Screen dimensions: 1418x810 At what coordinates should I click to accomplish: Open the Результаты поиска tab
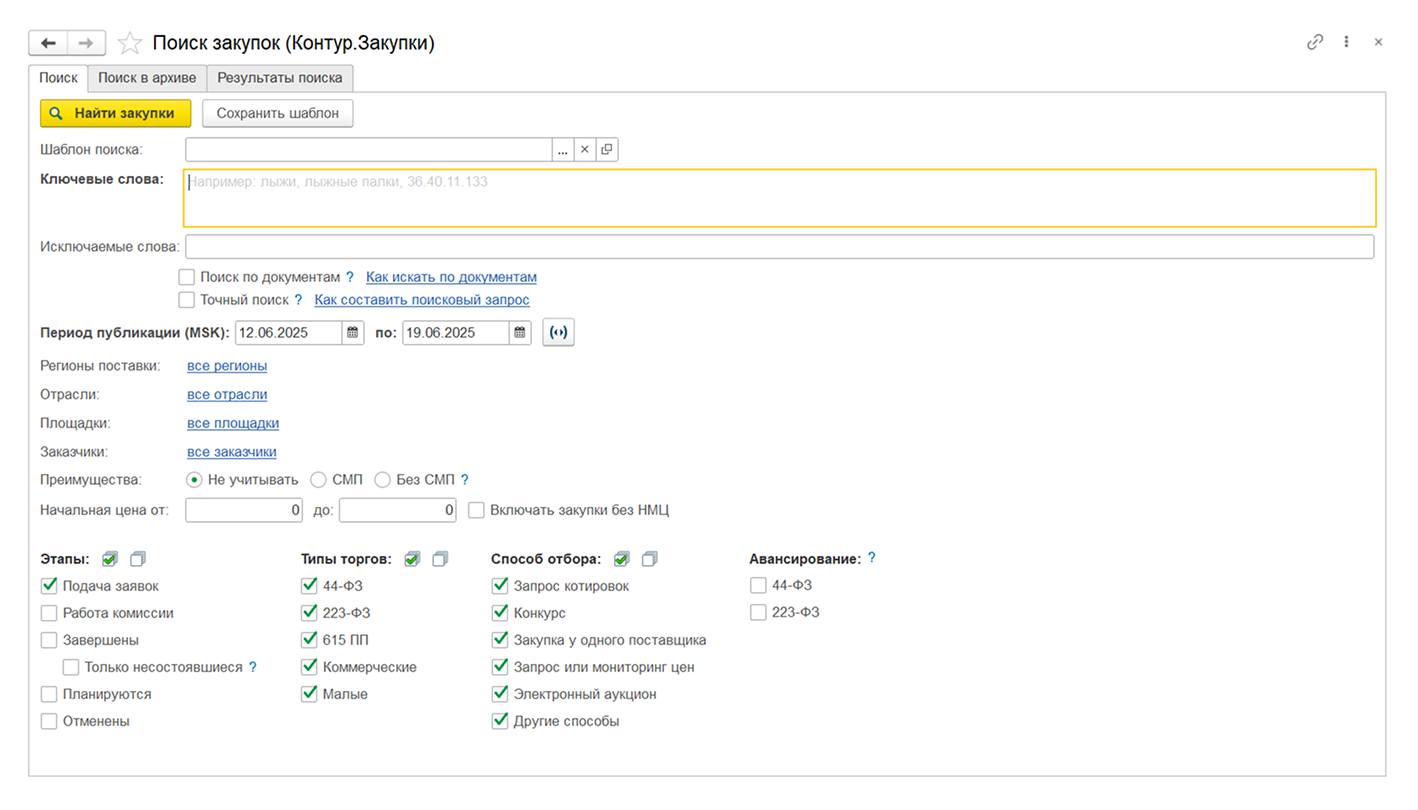[x=280, y=78]
